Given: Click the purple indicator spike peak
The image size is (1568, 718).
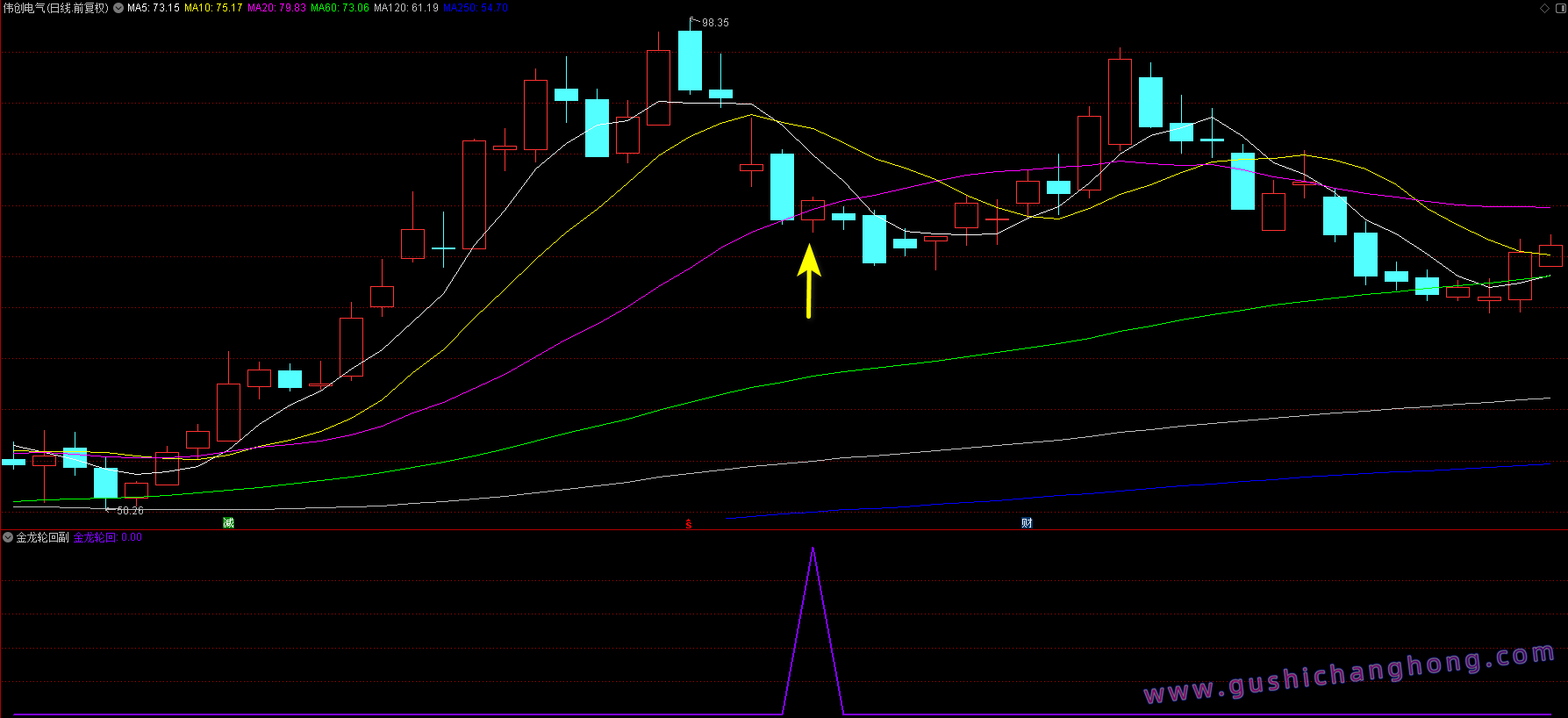Looking at the screenshot, I should pos(813,549).
